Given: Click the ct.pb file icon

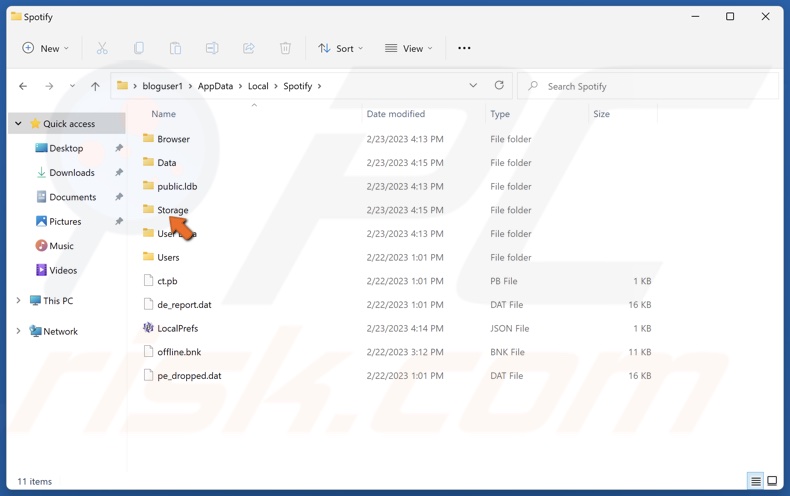Looking at the screenshot, I should (x=148, y=280).
